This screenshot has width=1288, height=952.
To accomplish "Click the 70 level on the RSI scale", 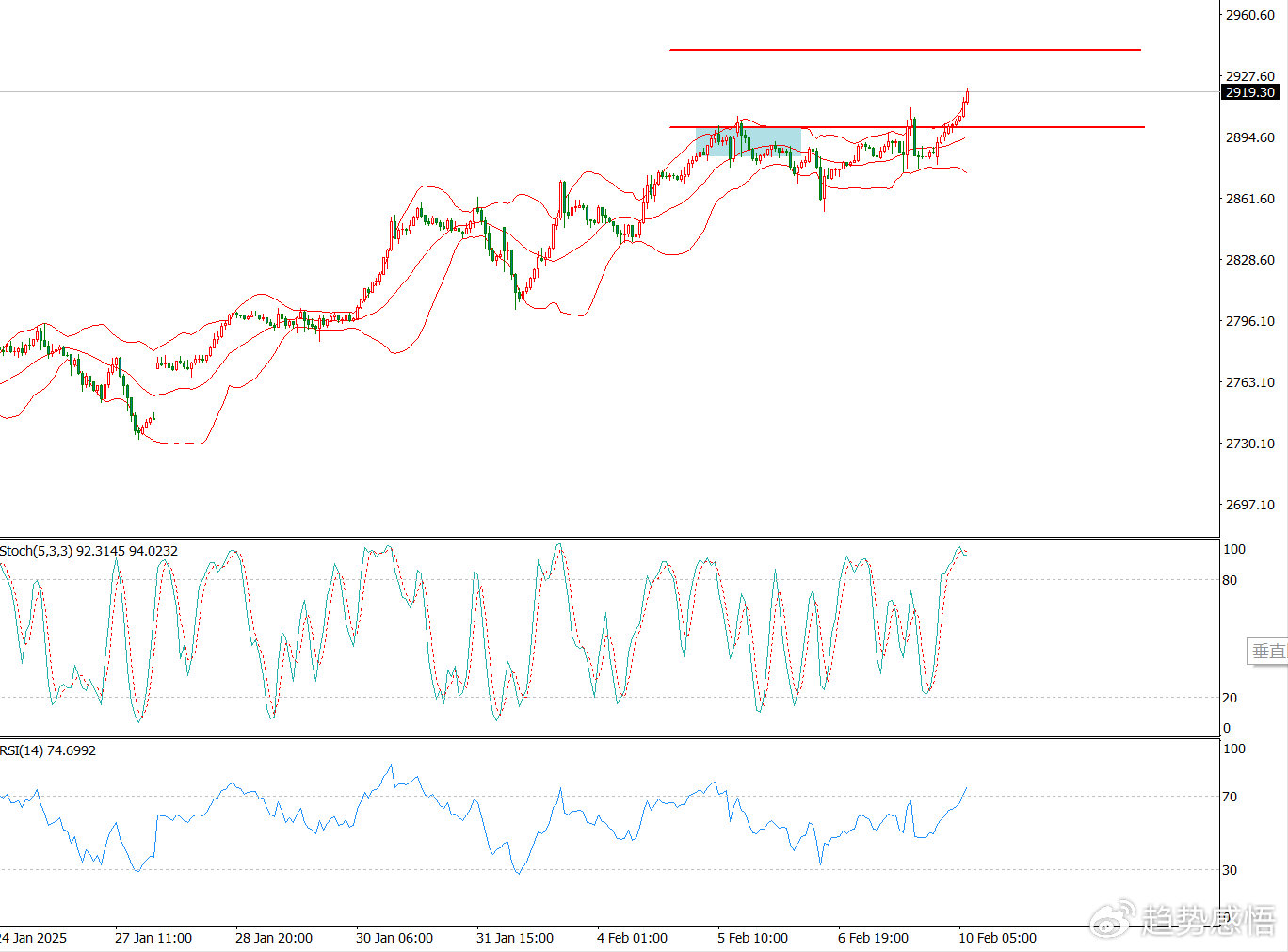I will pos(1230,797).
